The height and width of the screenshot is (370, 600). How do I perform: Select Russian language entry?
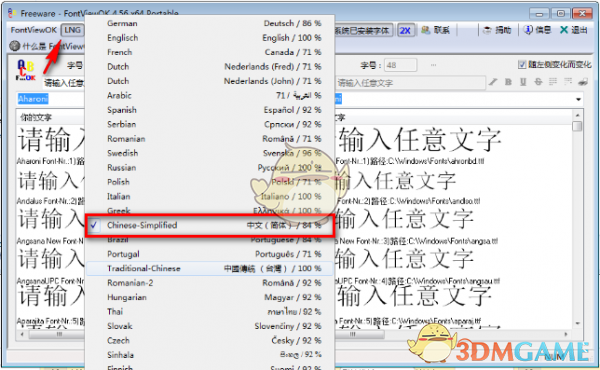coord(210,168)
